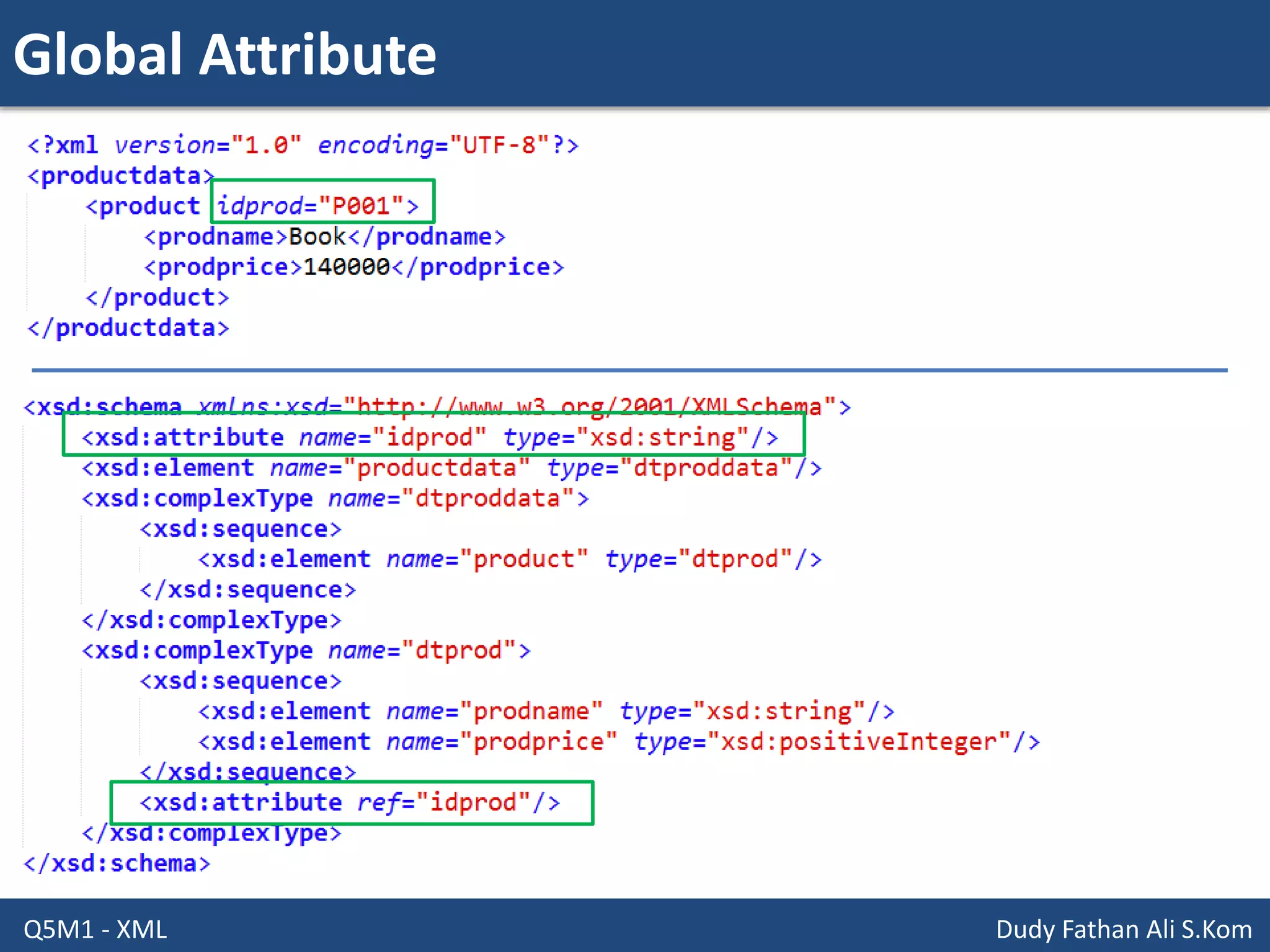Click the 'Dudy Fathan Ali S.Kom' footer name
The width and height of the screenshot is (1270, 952).
point(1124,929)
